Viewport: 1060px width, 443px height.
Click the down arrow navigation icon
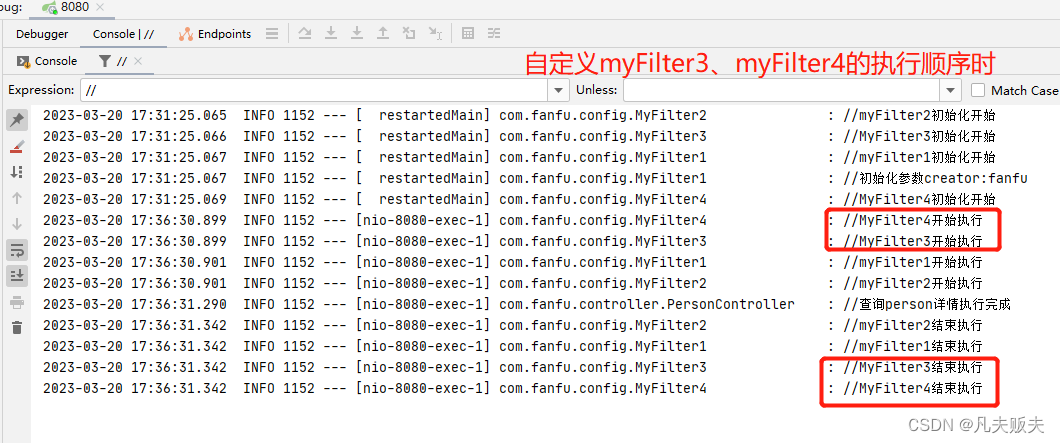click(x=17, y=224)
